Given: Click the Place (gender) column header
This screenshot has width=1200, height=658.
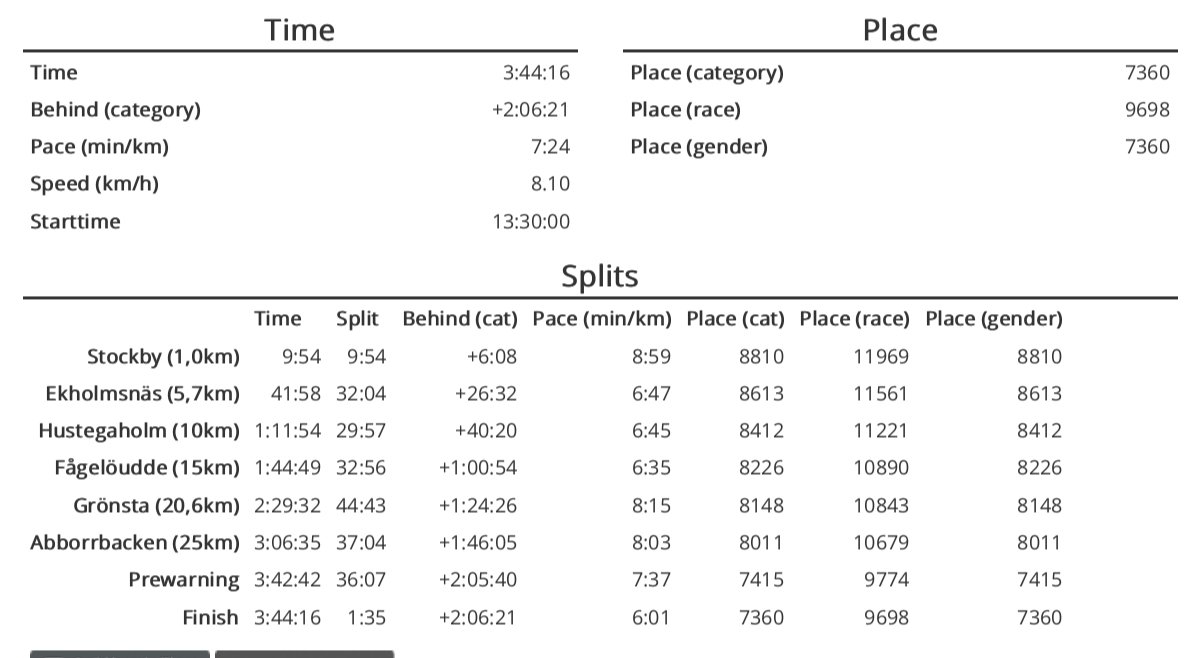Looking at the screenshot, I should click(994, 319).
